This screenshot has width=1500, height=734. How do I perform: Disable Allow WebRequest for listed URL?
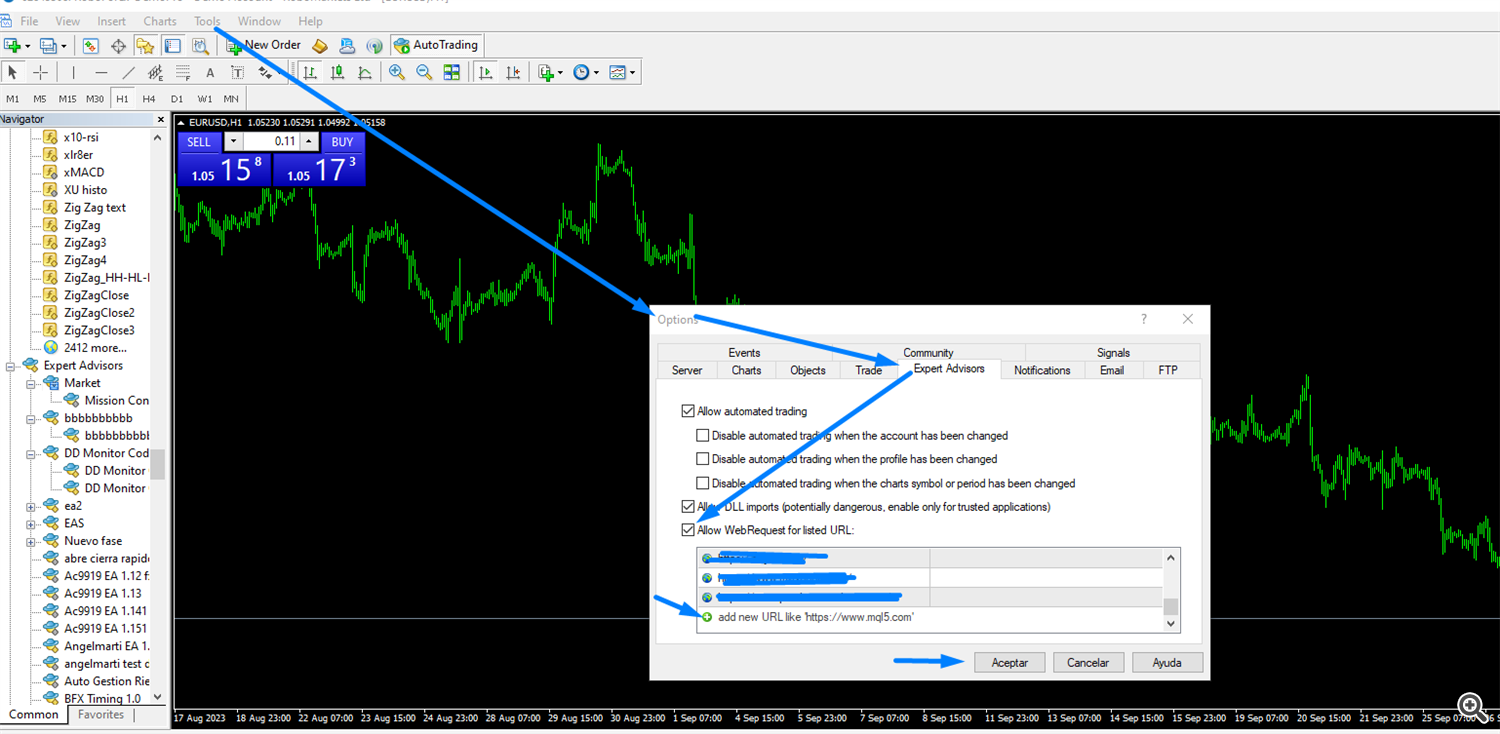click(x=688, y=530)
